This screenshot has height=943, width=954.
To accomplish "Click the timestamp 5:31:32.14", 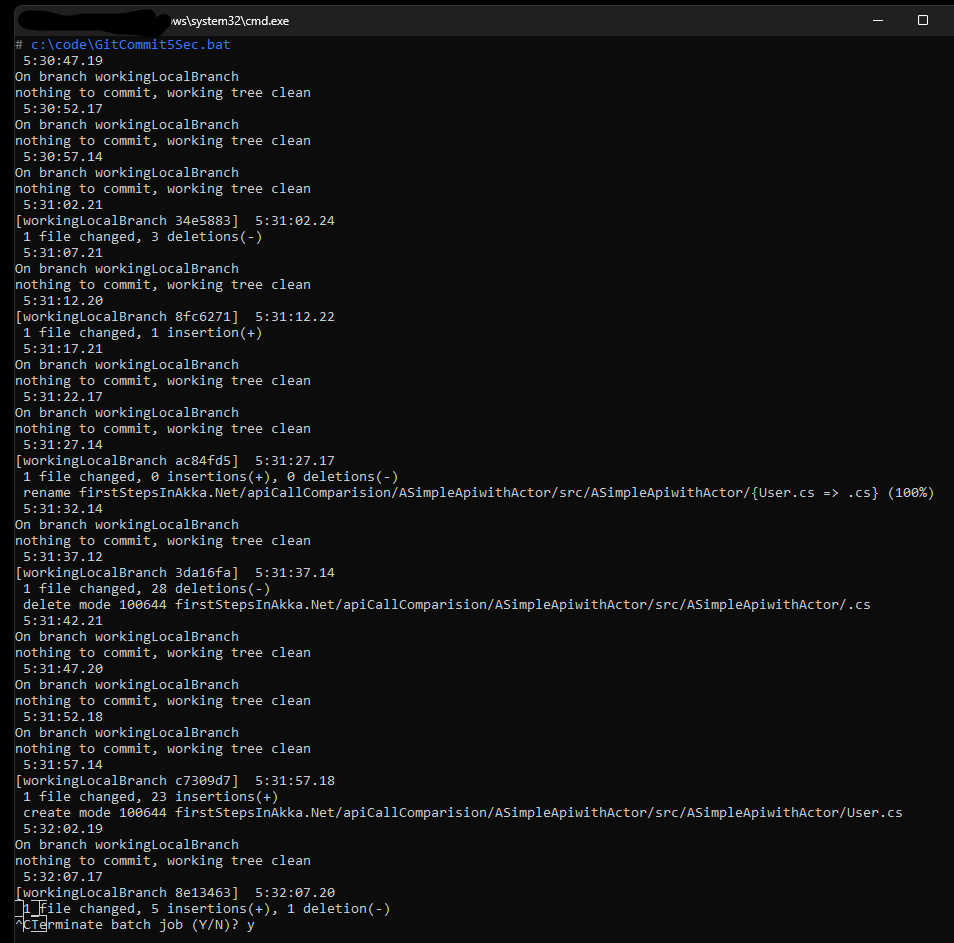I will [x=63, y=509].
